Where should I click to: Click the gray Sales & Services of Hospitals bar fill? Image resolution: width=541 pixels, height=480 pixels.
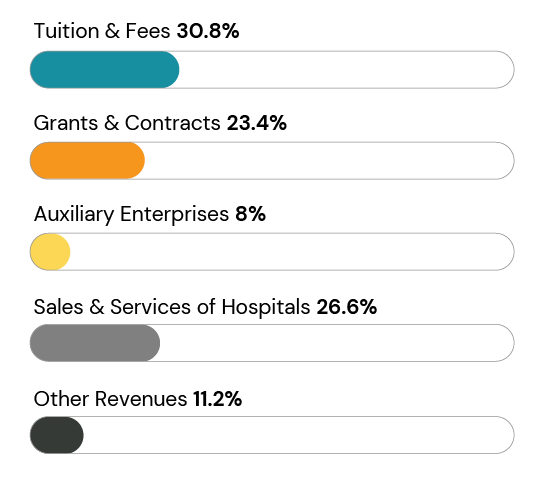(95, 343)
